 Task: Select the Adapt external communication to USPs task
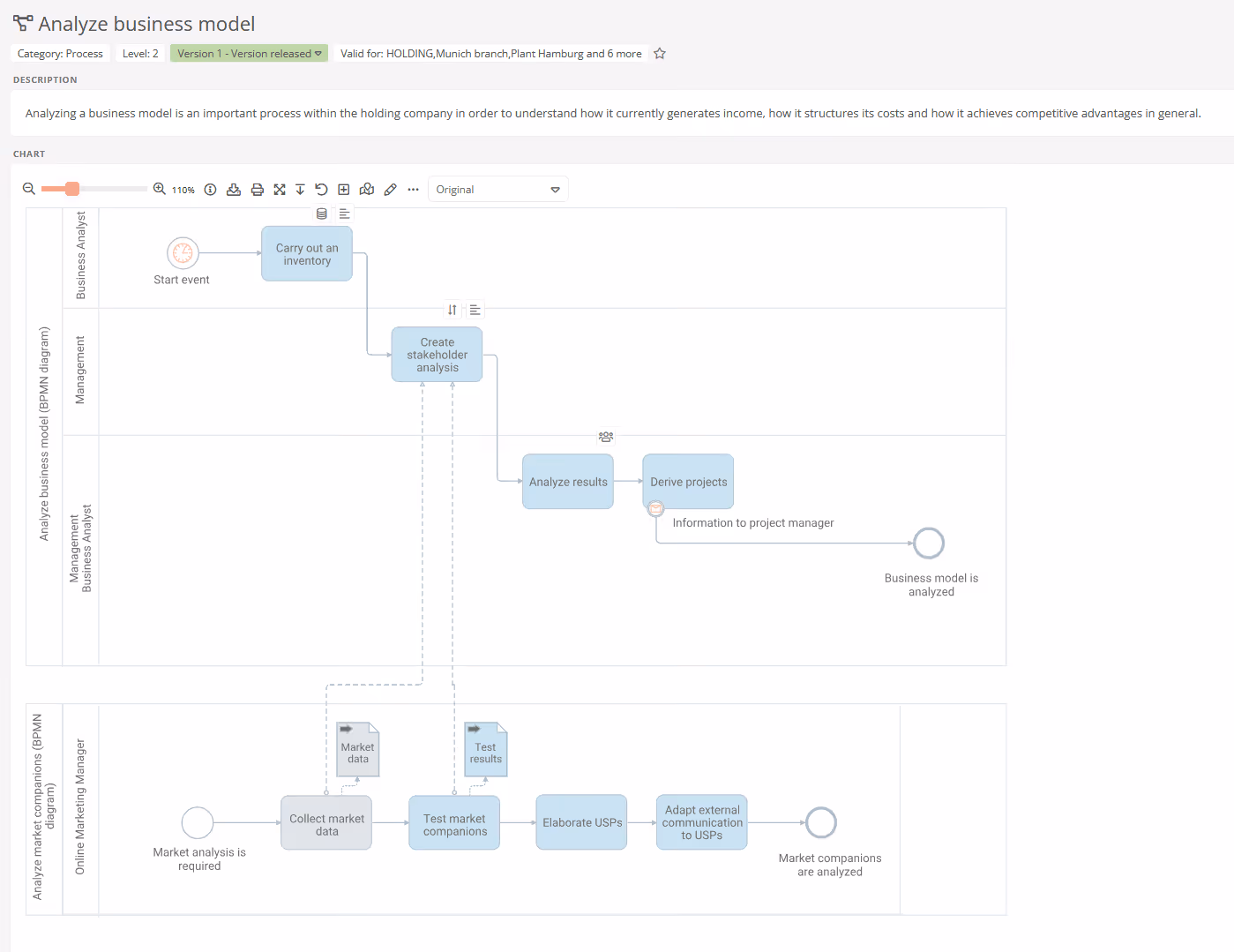click(702, 822)
